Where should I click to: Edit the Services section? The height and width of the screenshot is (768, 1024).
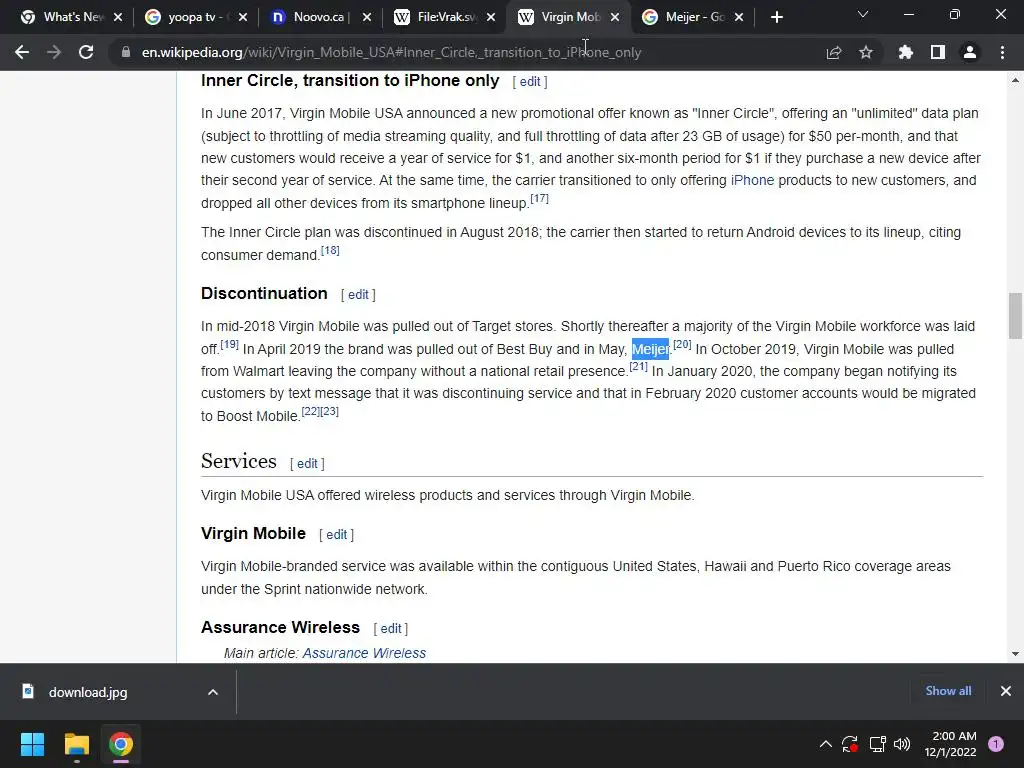[x=307, y=464]
